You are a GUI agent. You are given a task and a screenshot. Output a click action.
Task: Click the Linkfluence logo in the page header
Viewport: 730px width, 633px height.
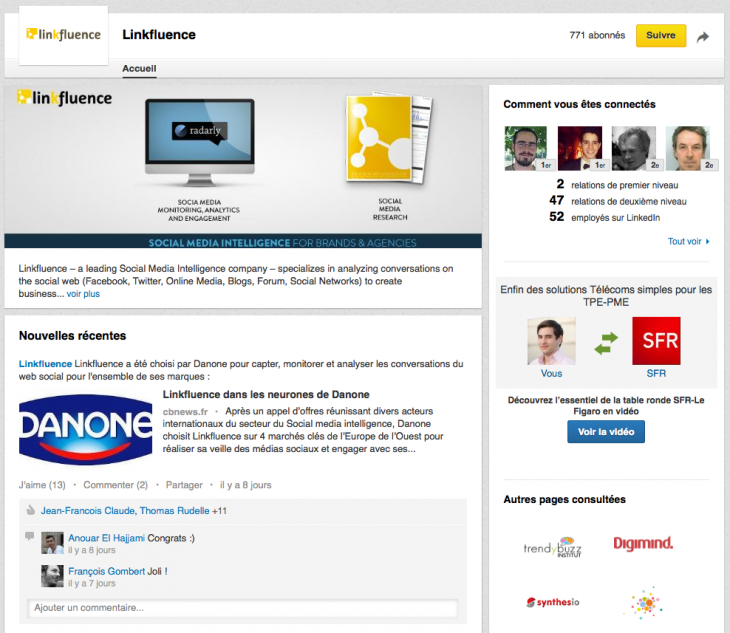(x=63, y=35)
